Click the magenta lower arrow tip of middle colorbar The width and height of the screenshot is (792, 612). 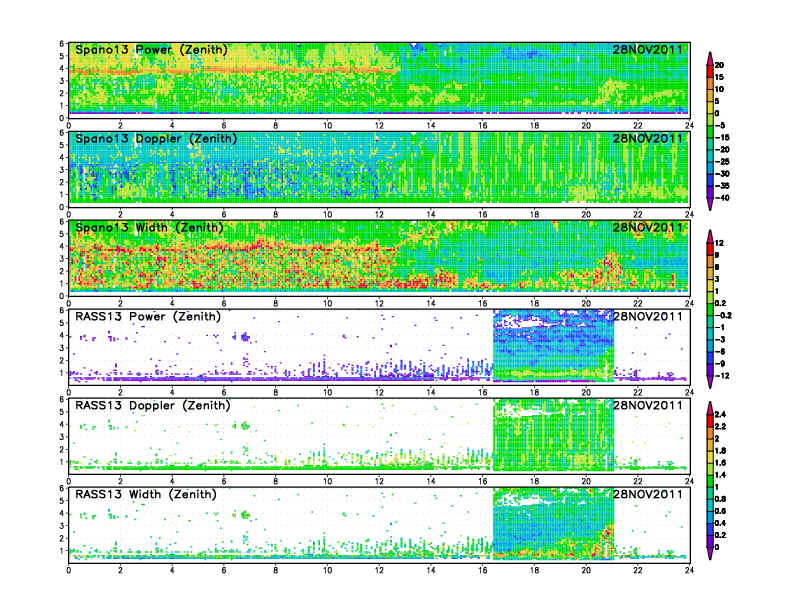(710, 382)
